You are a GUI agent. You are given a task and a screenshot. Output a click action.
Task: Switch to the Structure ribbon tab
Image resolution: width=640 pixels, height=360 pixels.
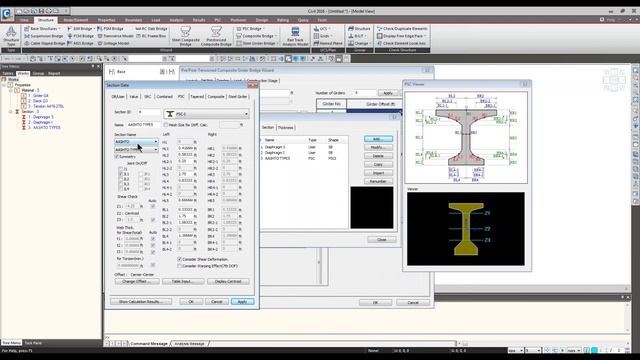coord(45,20)
